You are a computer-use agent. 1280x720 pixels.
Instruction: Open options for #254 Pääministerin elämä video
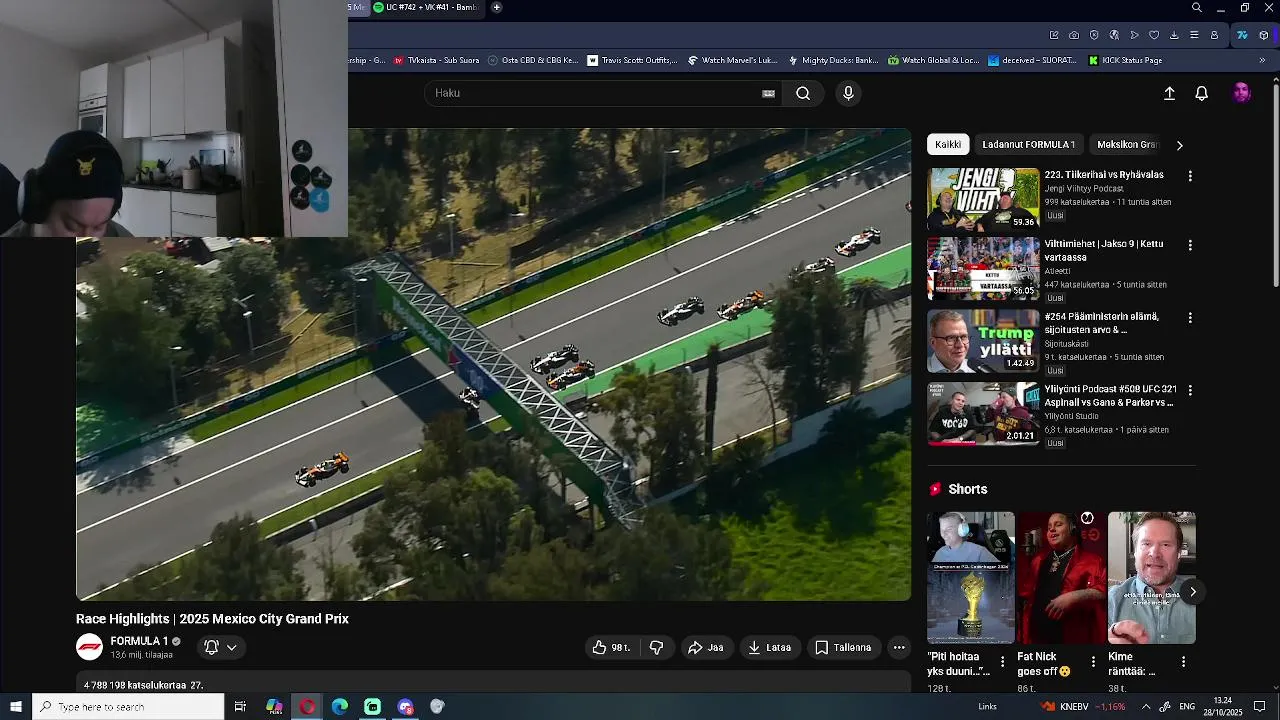(1190, 318)
